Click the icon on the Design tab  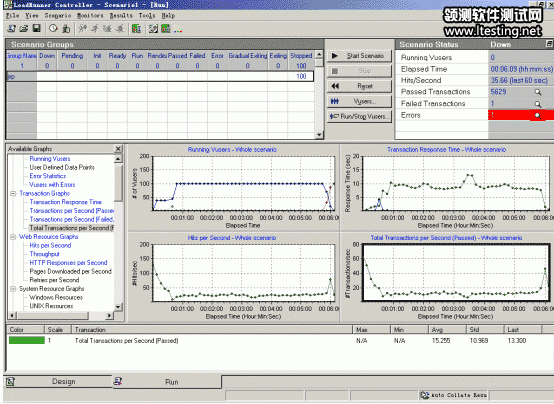click(x=11, y=381)
